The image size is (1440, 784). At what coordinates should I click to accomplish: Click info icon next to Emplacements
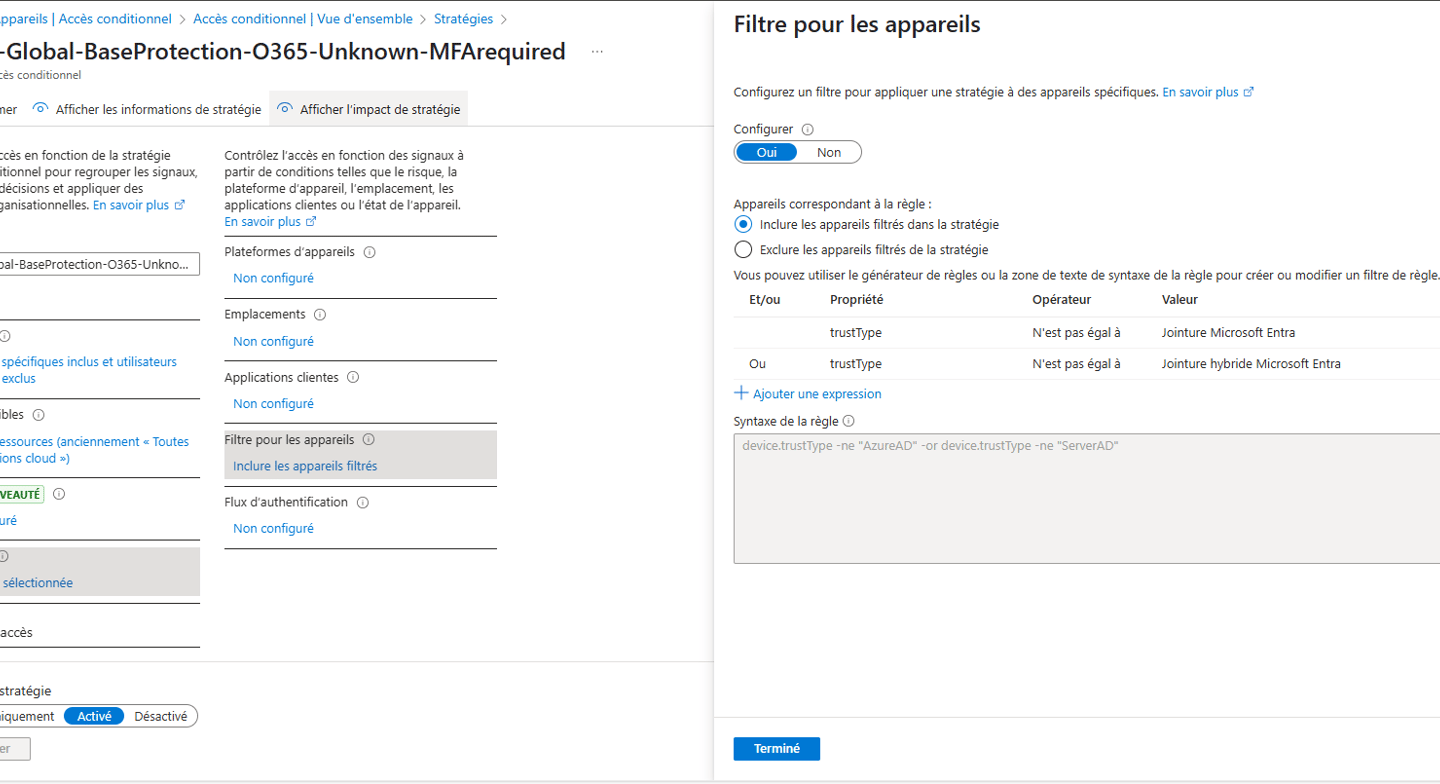point(320,314)
